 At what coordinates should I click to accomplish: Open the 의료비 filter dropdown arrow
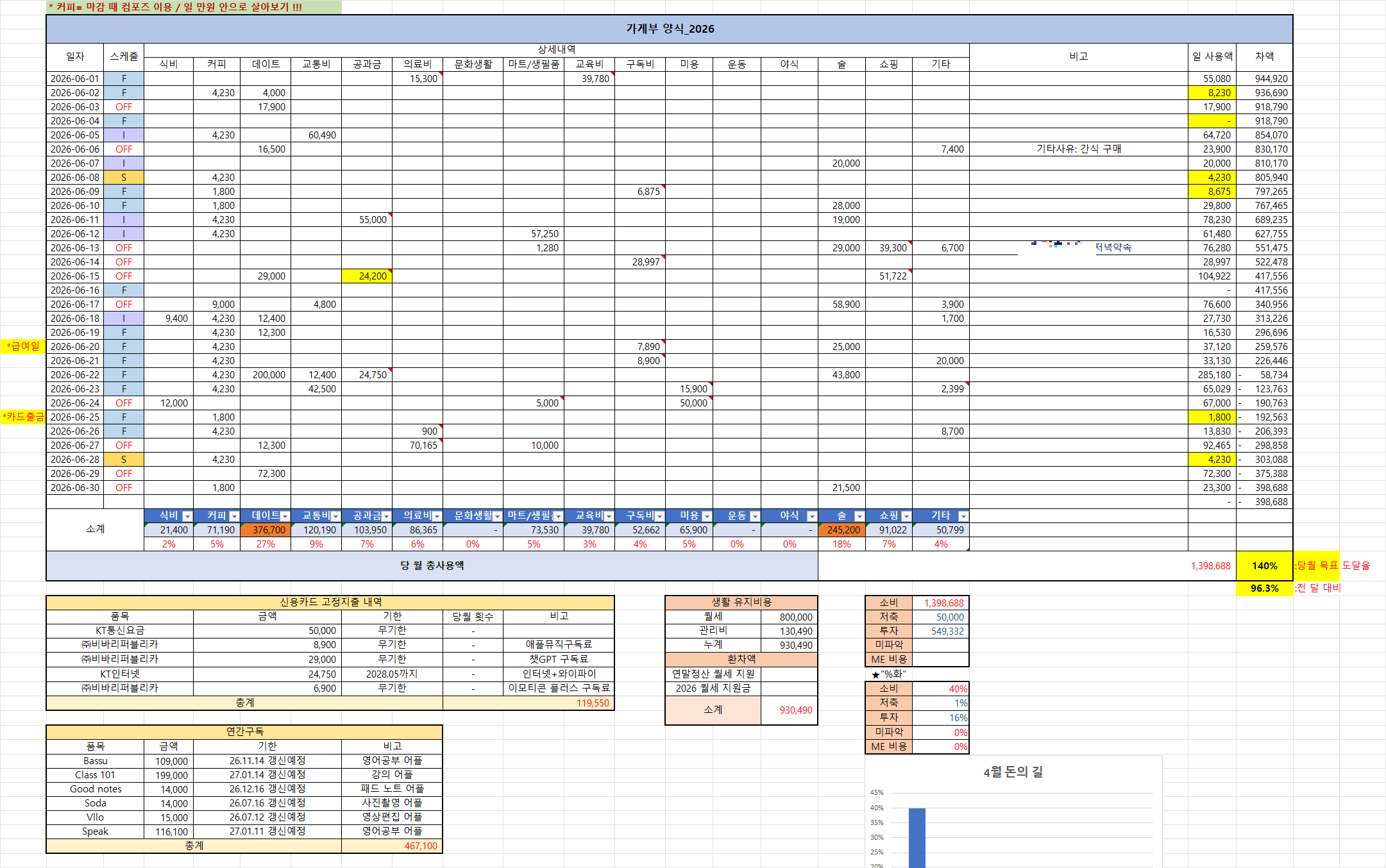(437, 516)
